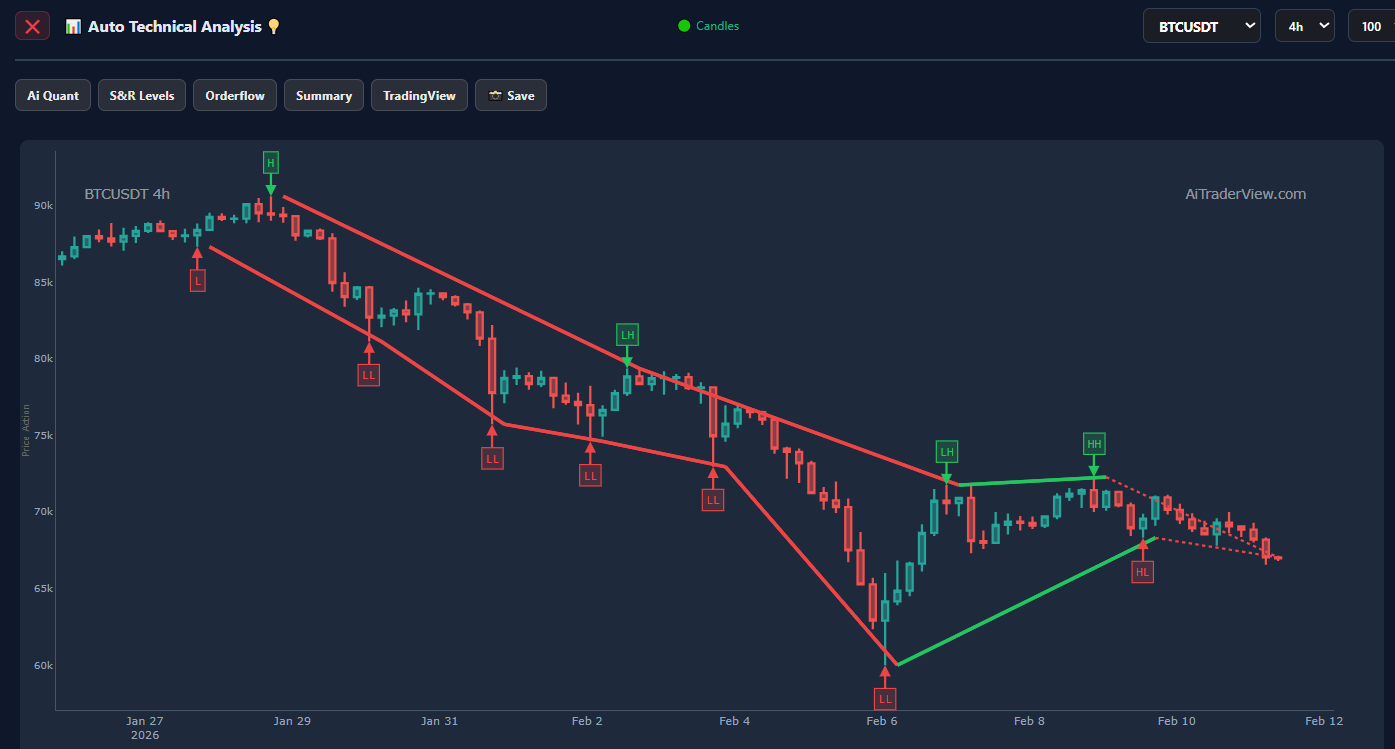Click the green H marker at chart top
This screenshot has width=1395, height=749.
270,162
